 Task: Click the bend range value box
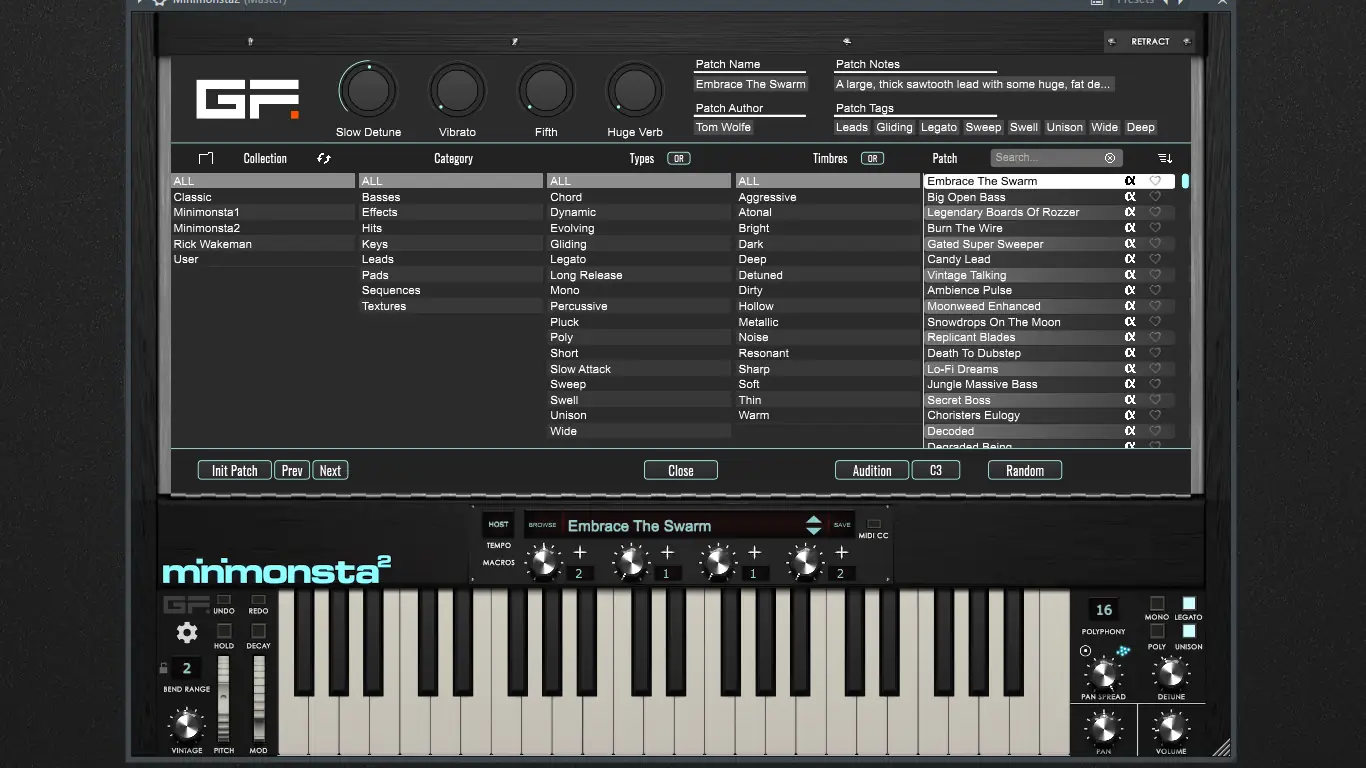coord(186,669)
